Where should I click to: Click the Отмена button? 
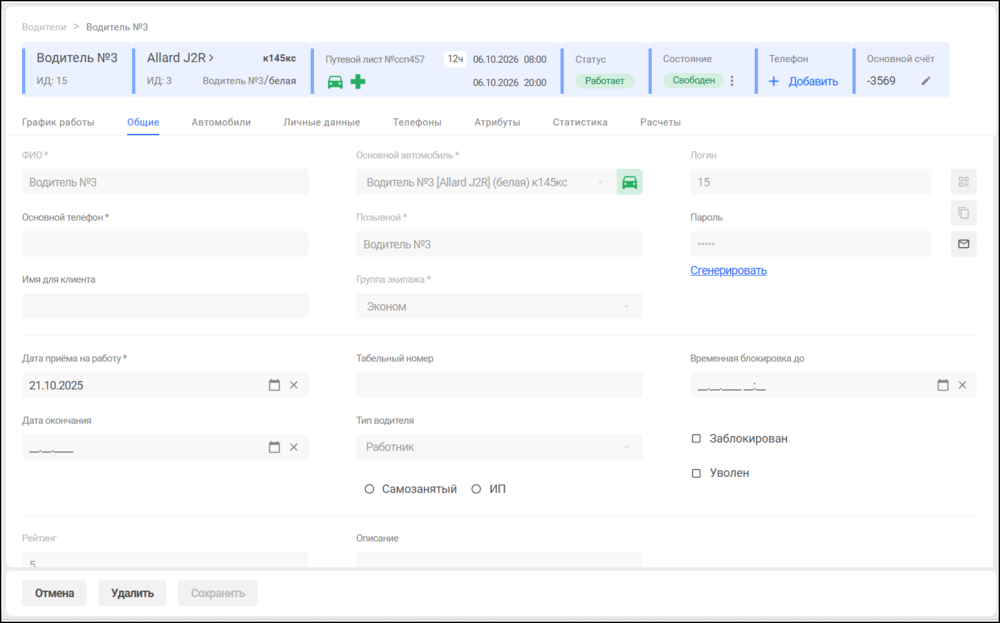(x=54, y=593)
